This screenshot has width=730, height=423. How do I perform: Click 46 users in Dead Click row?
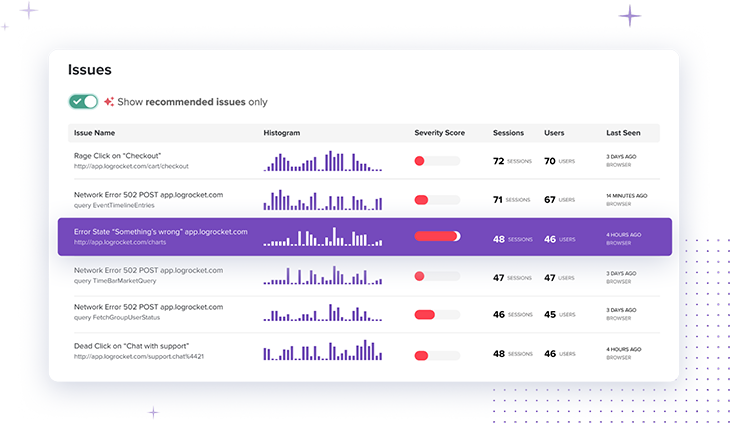[560, 354]
